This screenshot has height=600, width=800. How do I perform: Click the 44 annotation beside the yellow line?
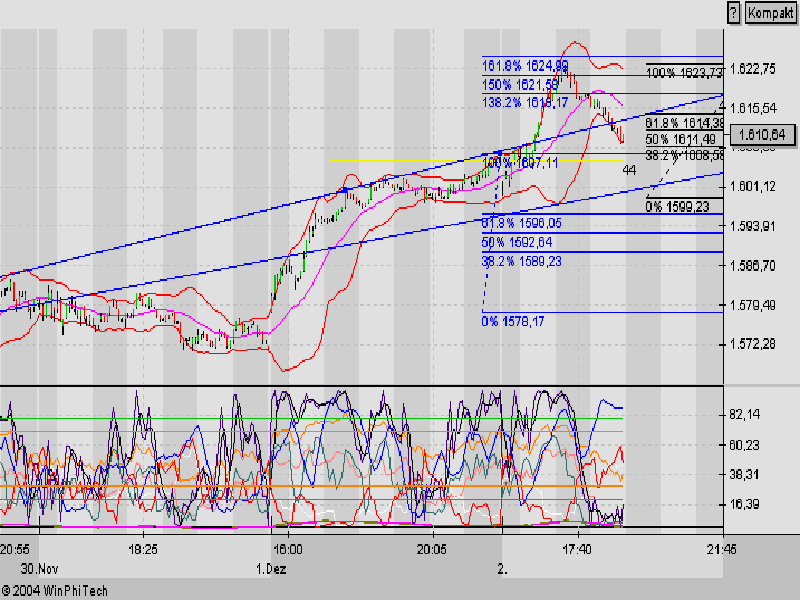pyautogui.click(x=629, y=170)
